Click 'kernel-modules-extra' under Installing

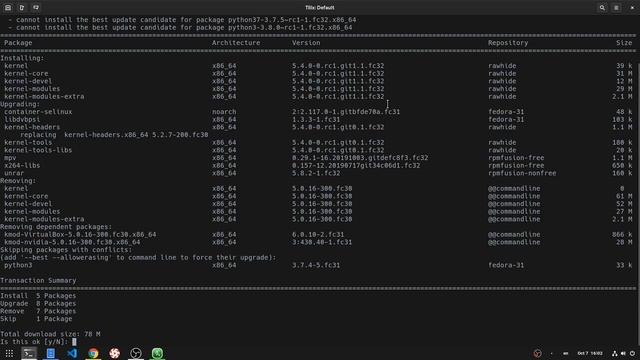(x=44, y=97)
